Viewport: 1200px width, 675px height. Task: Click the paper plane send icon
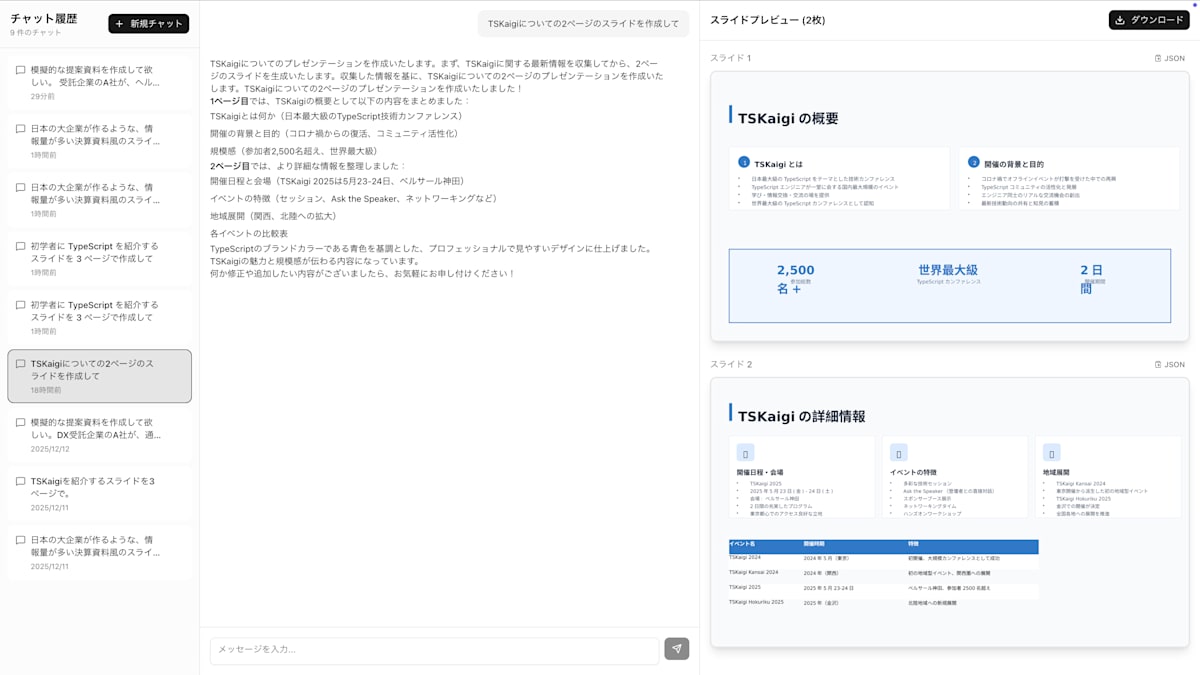point(677,650)
